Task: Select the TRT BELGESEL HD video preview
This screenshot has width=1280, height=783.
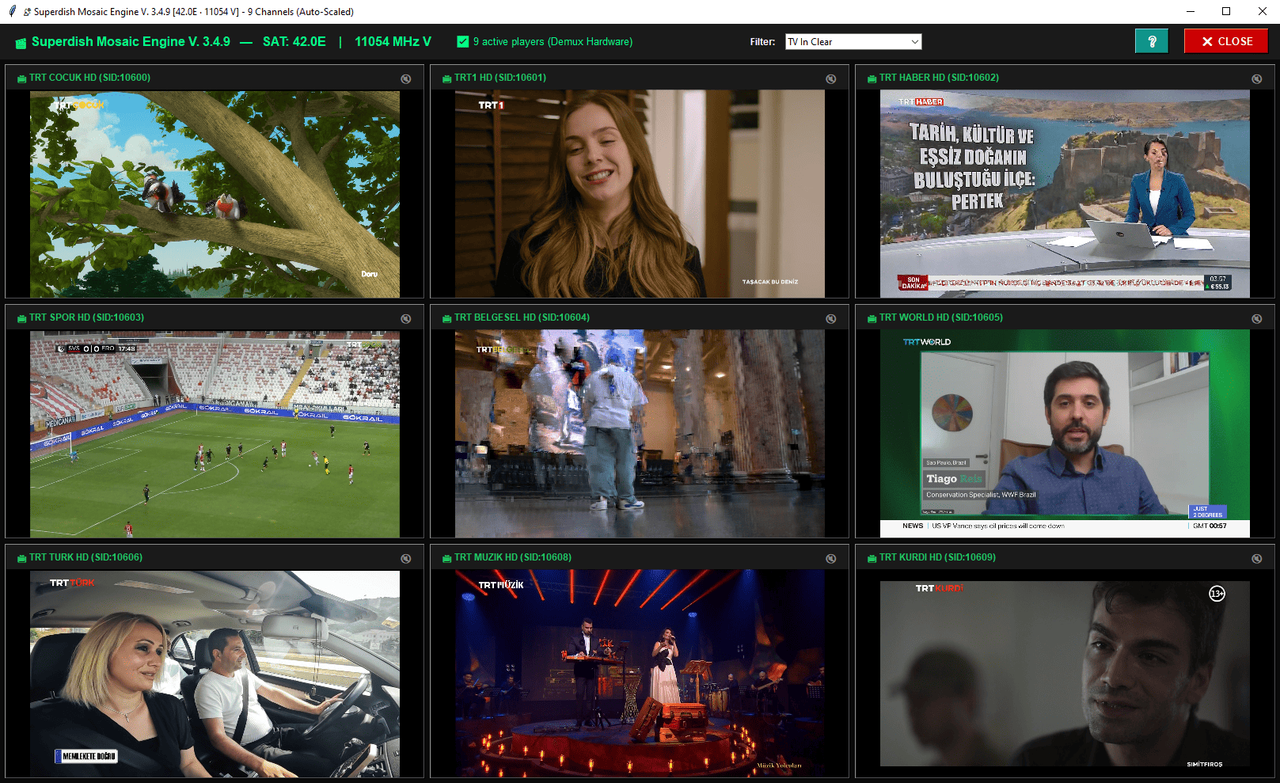Action: [x=640, y=434]
